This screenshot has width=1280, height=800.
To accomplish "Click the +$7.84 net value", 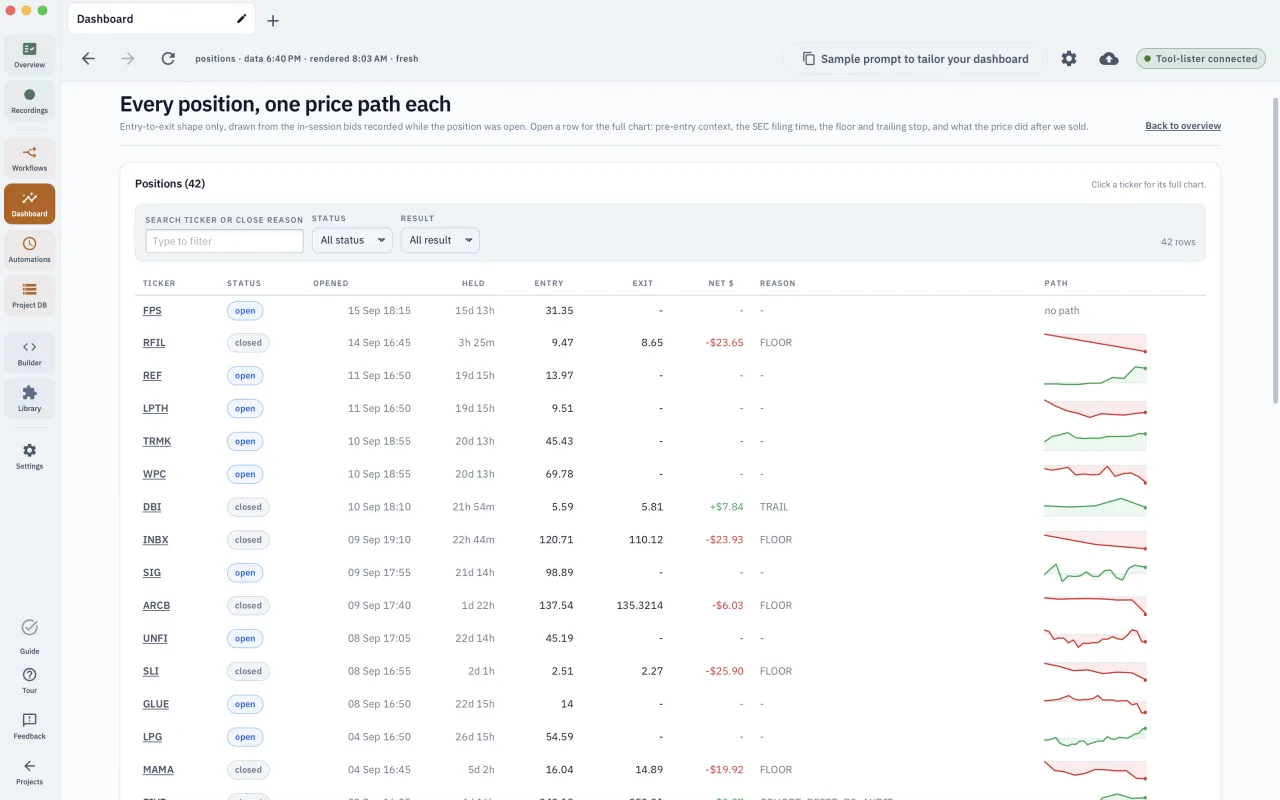I will pyautogui.click(x=727, y=507).
